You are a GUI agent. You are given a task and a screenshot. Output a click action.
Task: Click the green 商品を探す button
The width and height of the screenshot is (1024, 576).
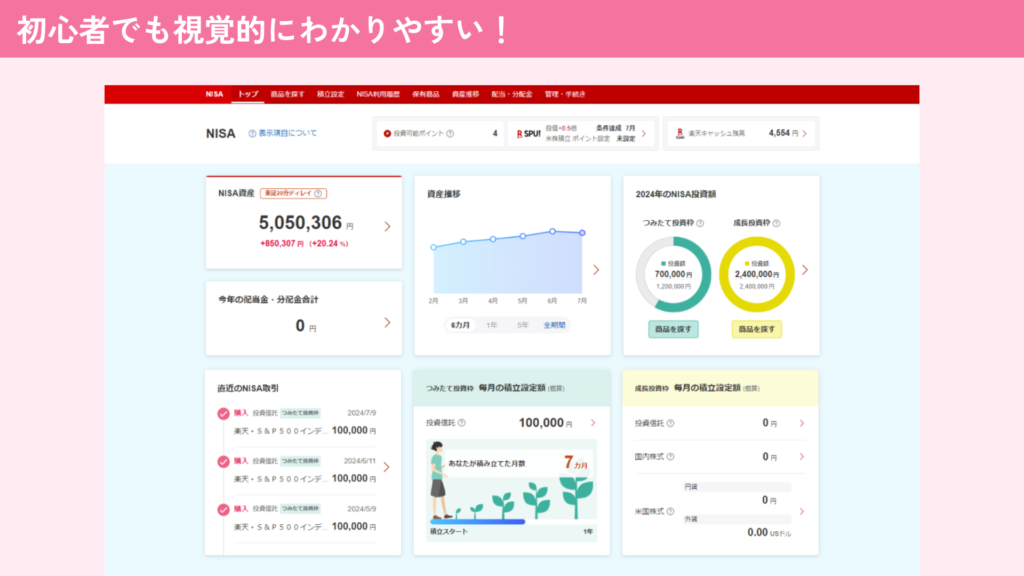tap(673, 329)
